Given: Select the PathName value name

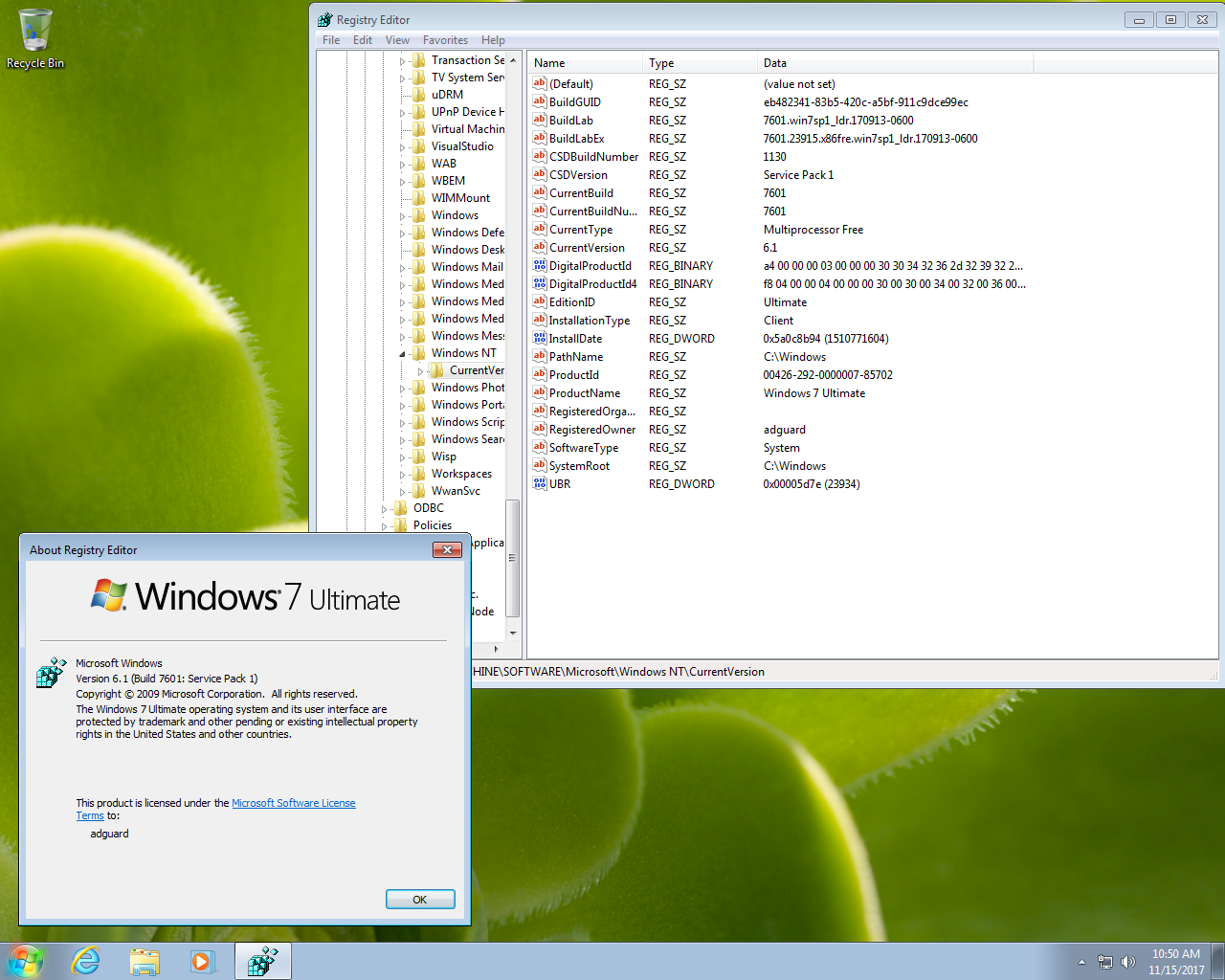Looking at the screenshot, I should (576, 356).
